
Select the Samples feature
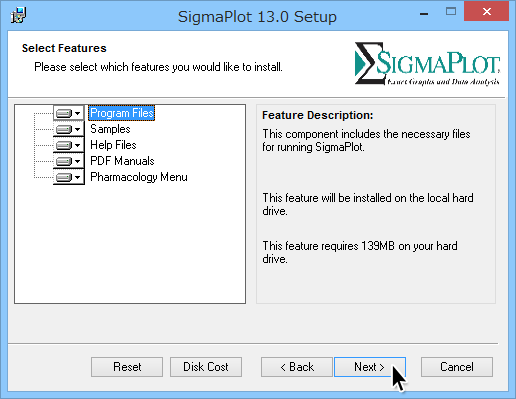click(110, 129)
